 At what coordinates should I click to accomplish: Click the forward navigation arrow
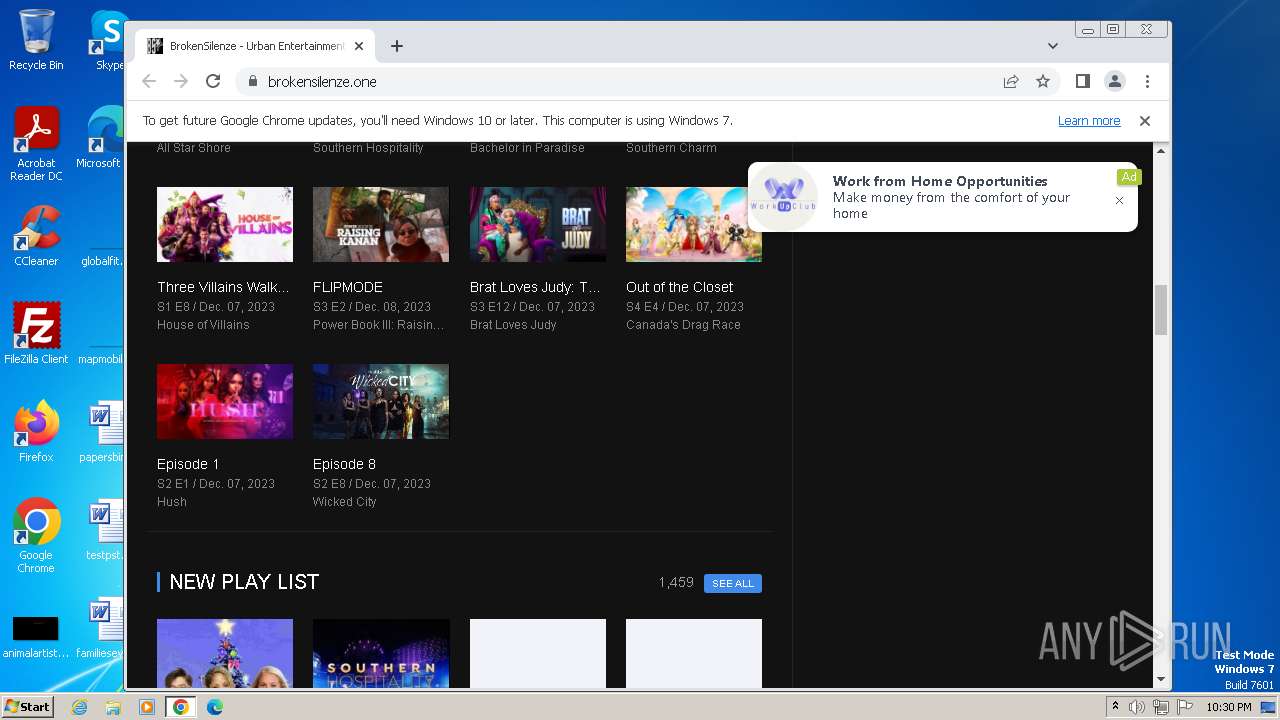click(x=181, y=81)
